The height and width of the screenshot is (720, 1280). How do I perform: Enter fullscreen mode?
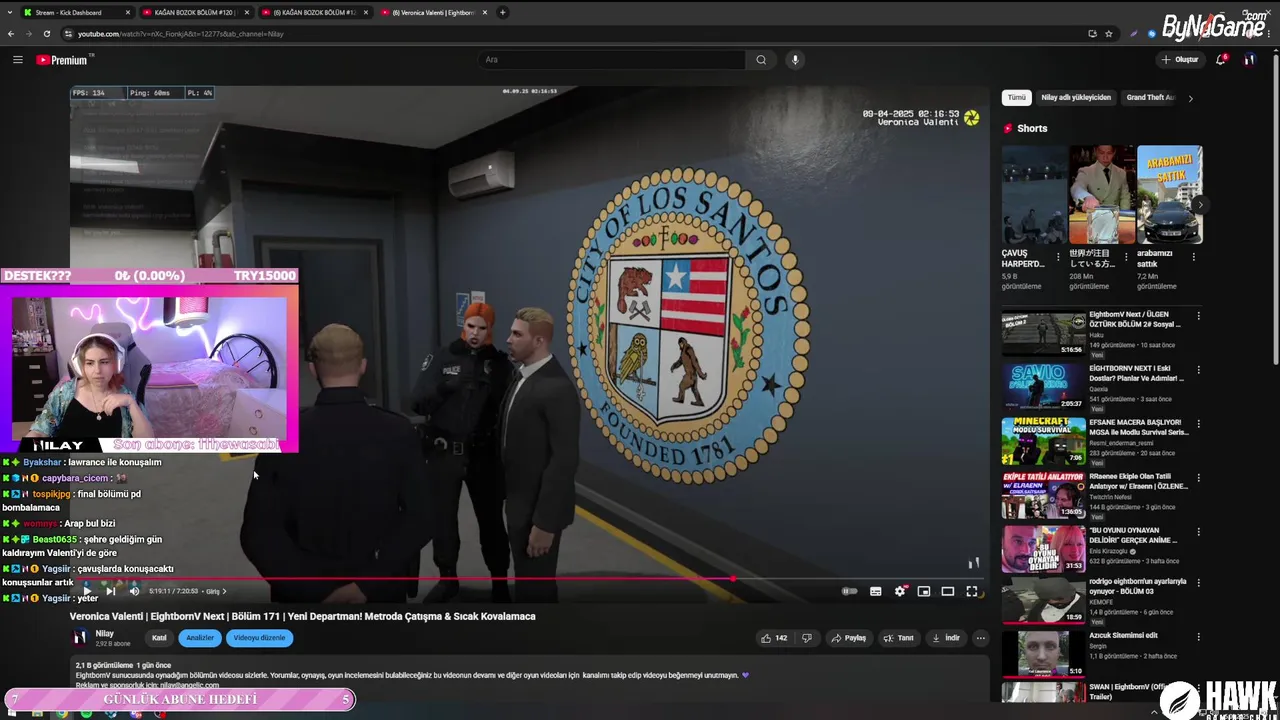972,591
